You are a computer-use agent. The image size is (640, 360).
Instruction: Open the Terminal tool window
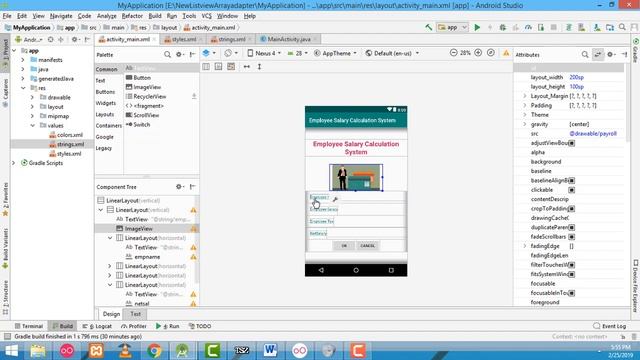tap(29, 326)
